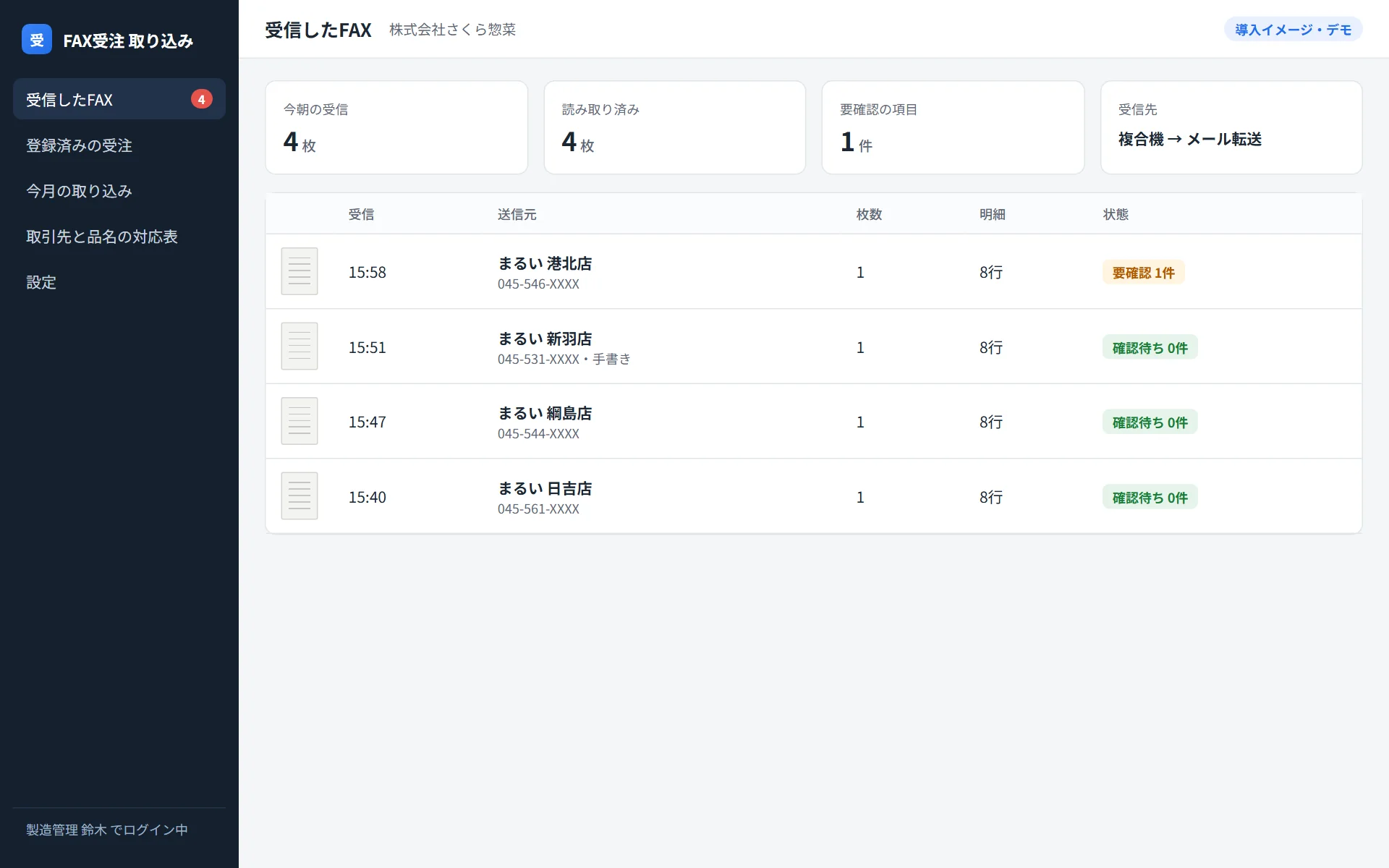Click the phone number 045-561-XXXX

point(538,509)
